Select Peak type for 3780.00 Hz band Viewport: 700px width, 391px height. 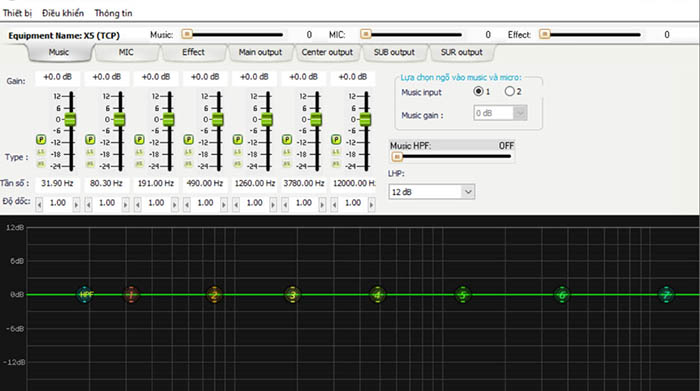pyautogui.click(x=287, y=140)
